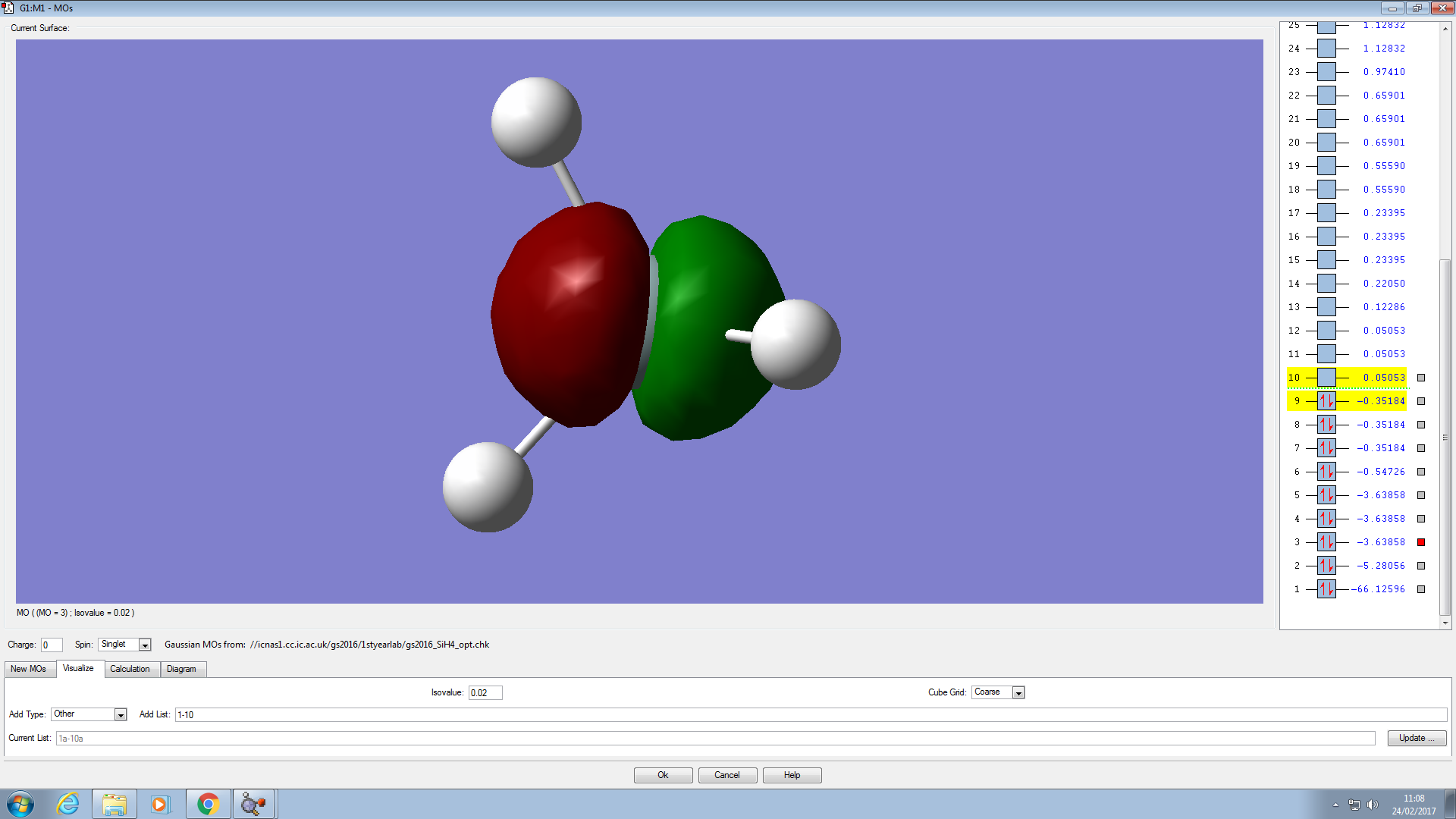This screenshot has height=819, width=1456.
Task: Click the Isovalue input field
Action: [485, 692]
